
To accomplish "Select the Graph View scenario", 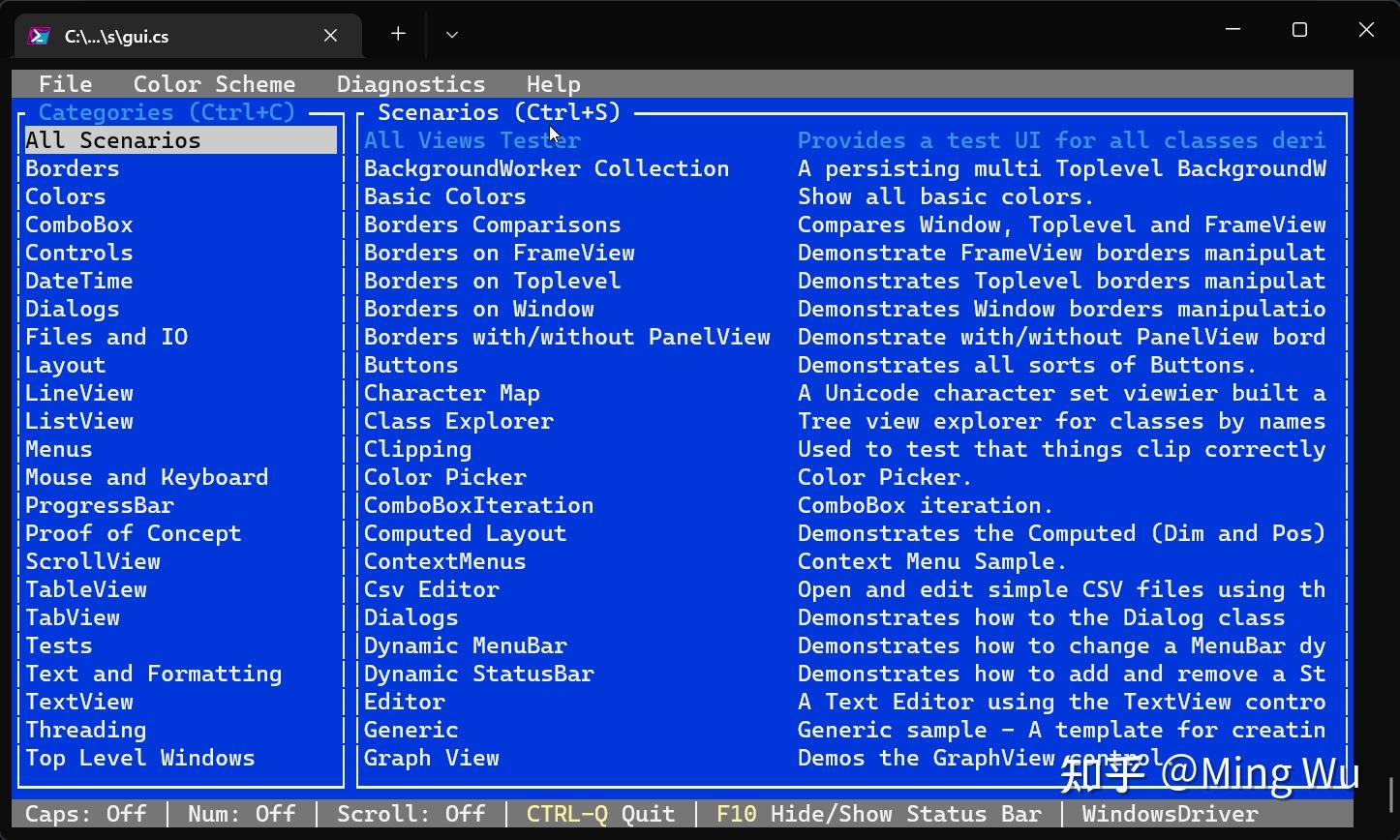I will pyautogui.click(x=432, y=758).
